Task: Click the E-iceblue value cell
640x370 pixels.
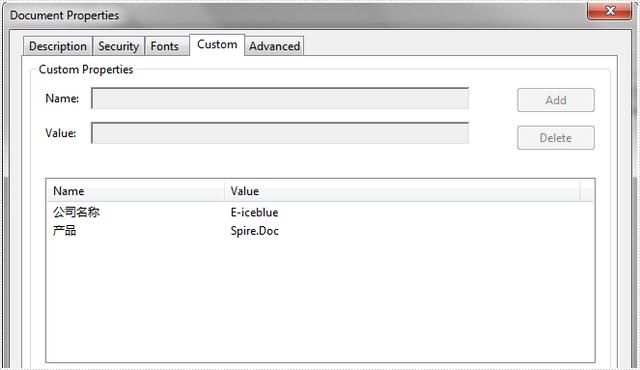Action: [254, 212]
